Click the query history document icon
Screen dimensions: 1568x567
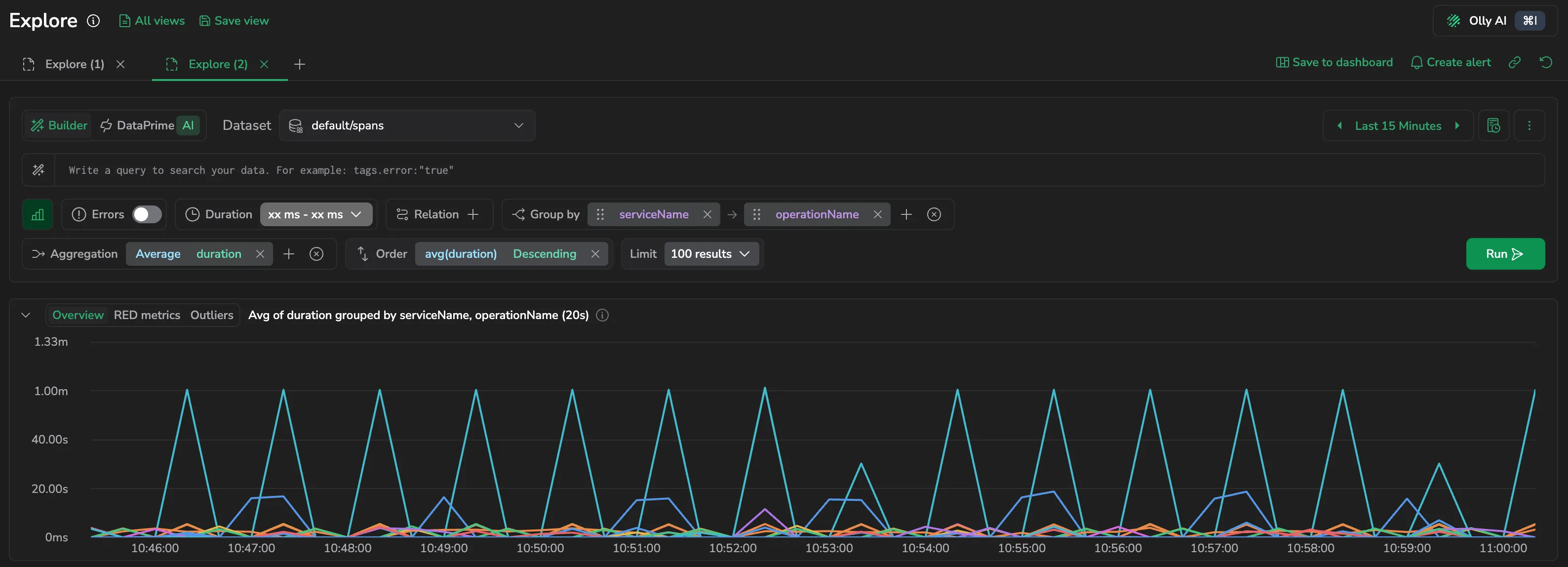(1494, 125)
